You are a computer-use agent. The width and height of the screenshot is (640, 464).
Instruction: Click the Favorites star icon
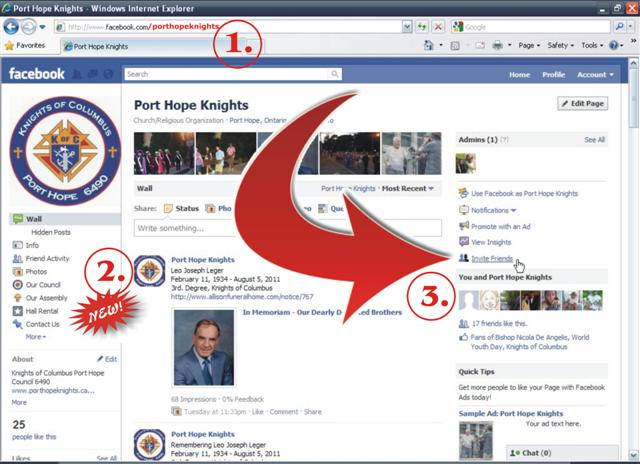click(x=9, y=46)
